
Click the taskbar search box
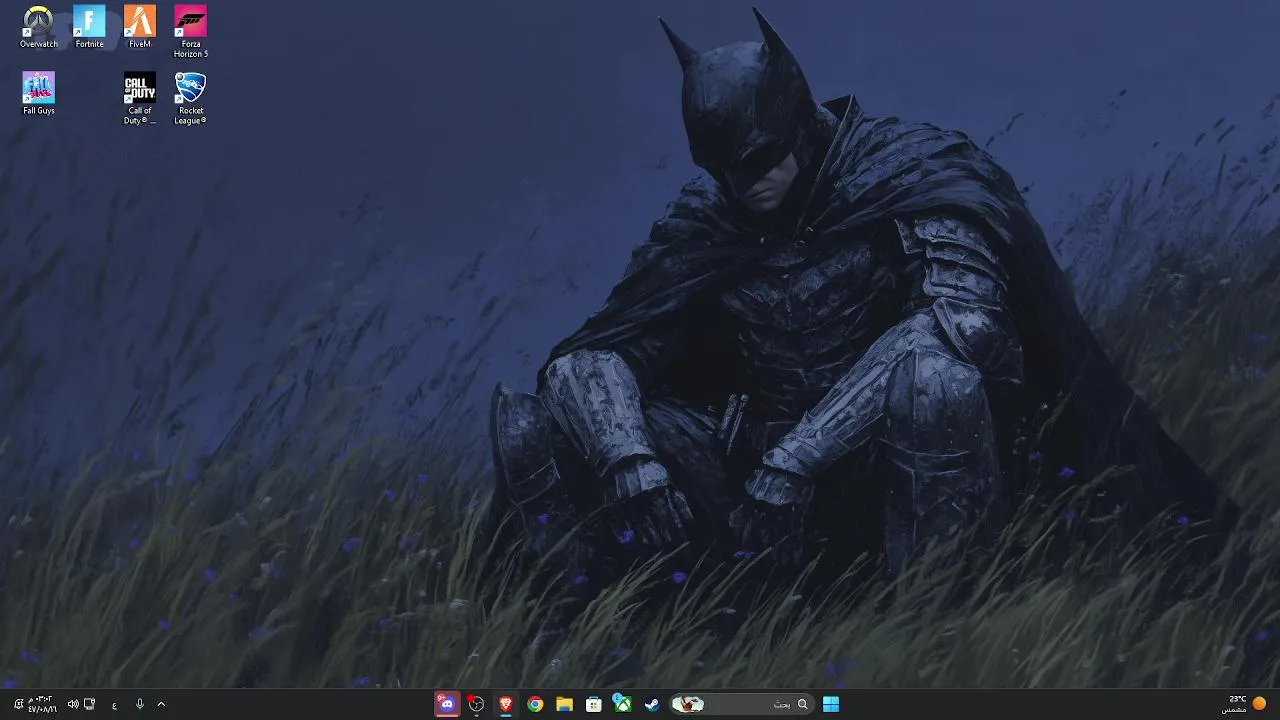pos(740,704)
